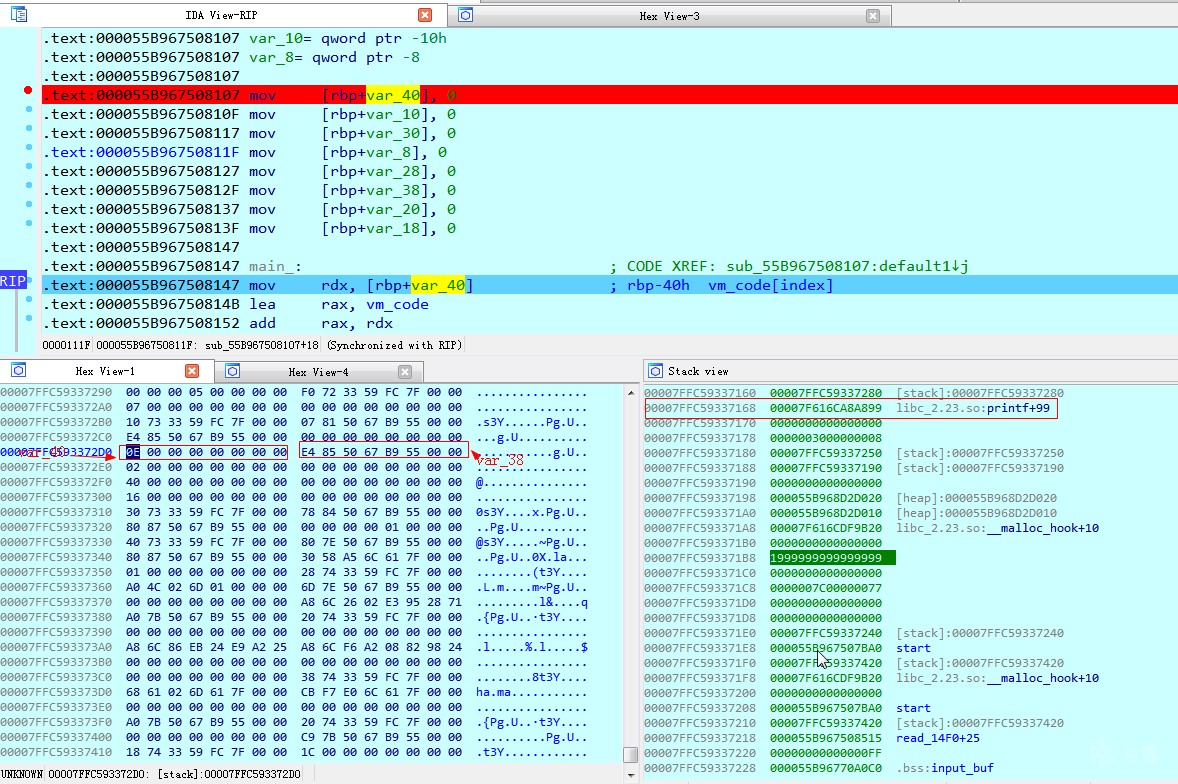Click the libc_2.23.so:printf+99 stack entry

tap(973, 408)
